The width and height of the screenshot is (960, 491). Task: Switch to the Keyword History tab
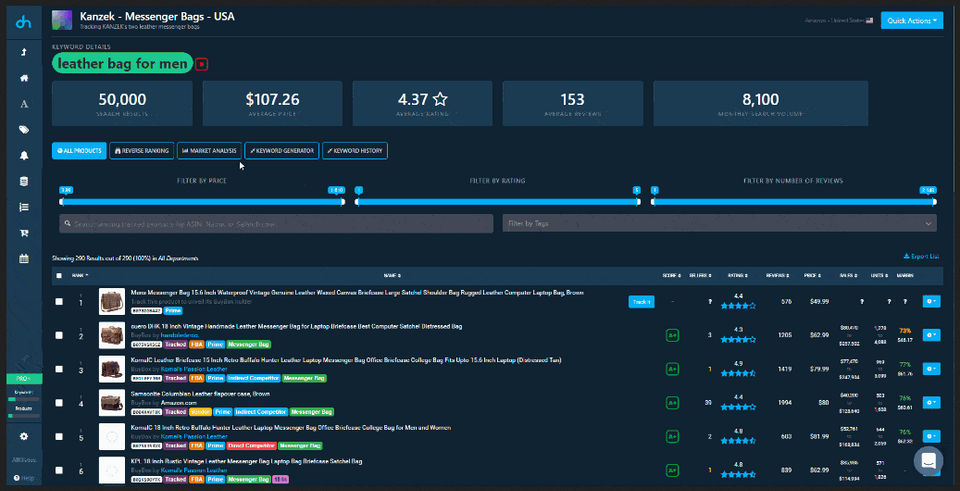point(354,151)
